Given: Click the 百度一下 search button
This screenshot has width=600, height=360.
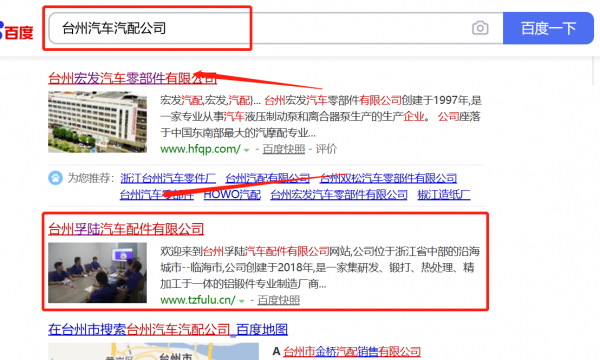Looking at the screenshot, I should pyautogui.click(x=548, y=28).
